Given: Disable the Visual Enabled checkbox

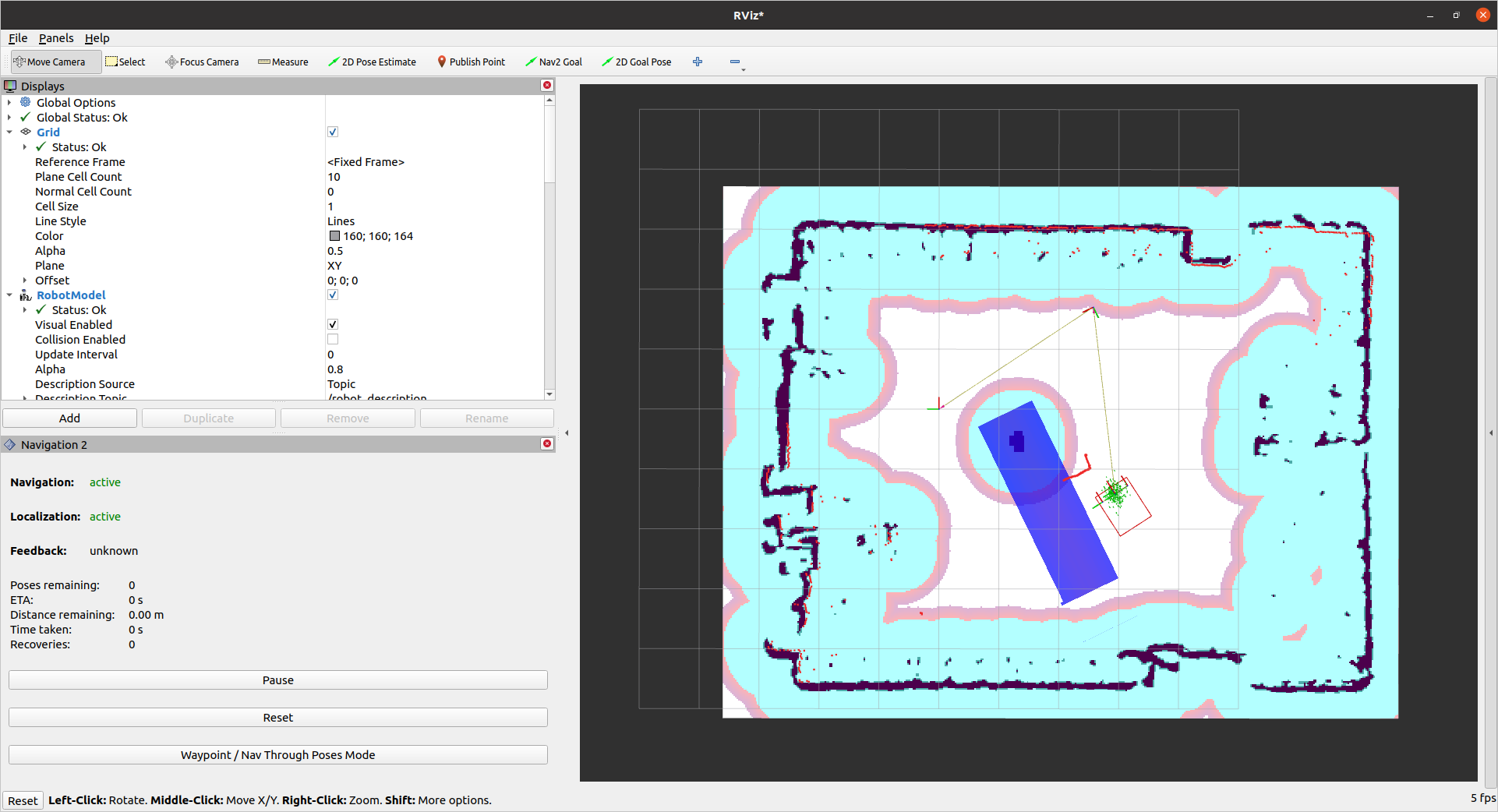Looking at the screenshot, I should pos(333,324).
